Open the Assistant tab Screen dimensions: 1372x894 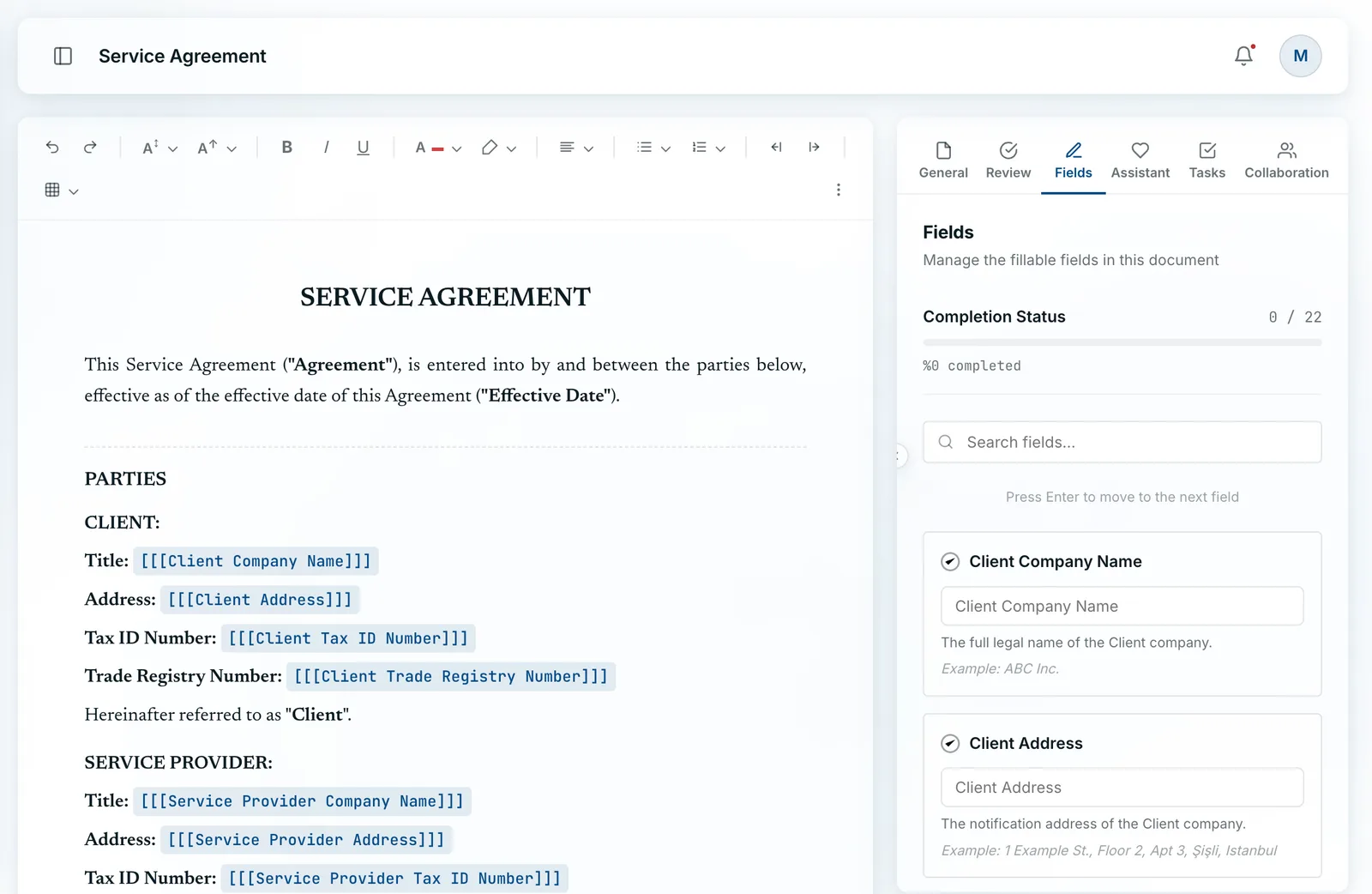[x=1140, y=160]
